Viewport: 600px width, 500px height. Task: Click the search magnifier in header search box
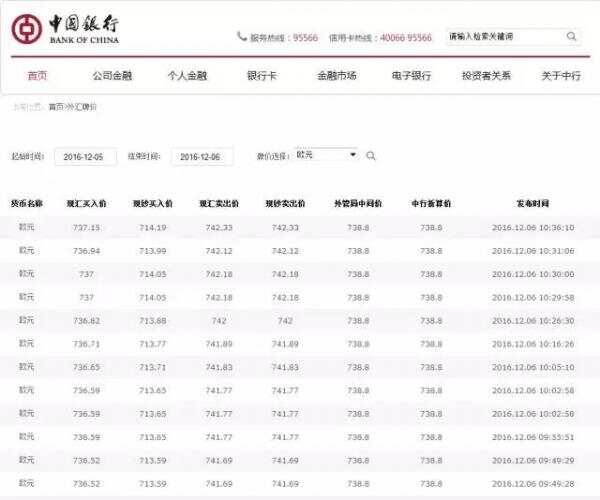tap(571, 36)
